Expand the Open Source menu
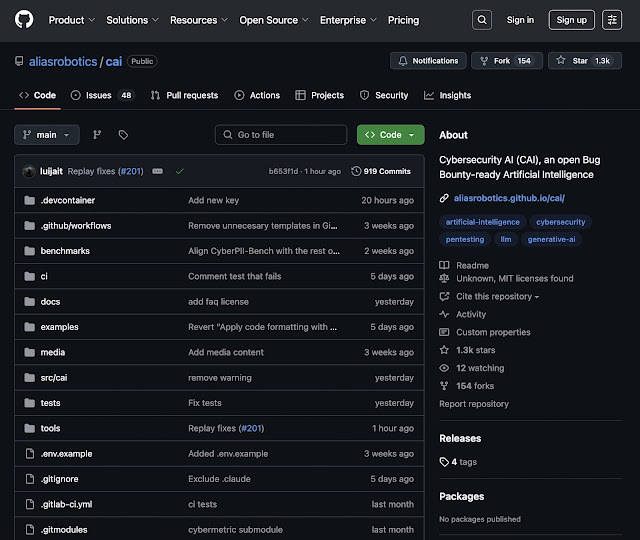The height and width of the screenshot is (540, 640). click(274, 20)
